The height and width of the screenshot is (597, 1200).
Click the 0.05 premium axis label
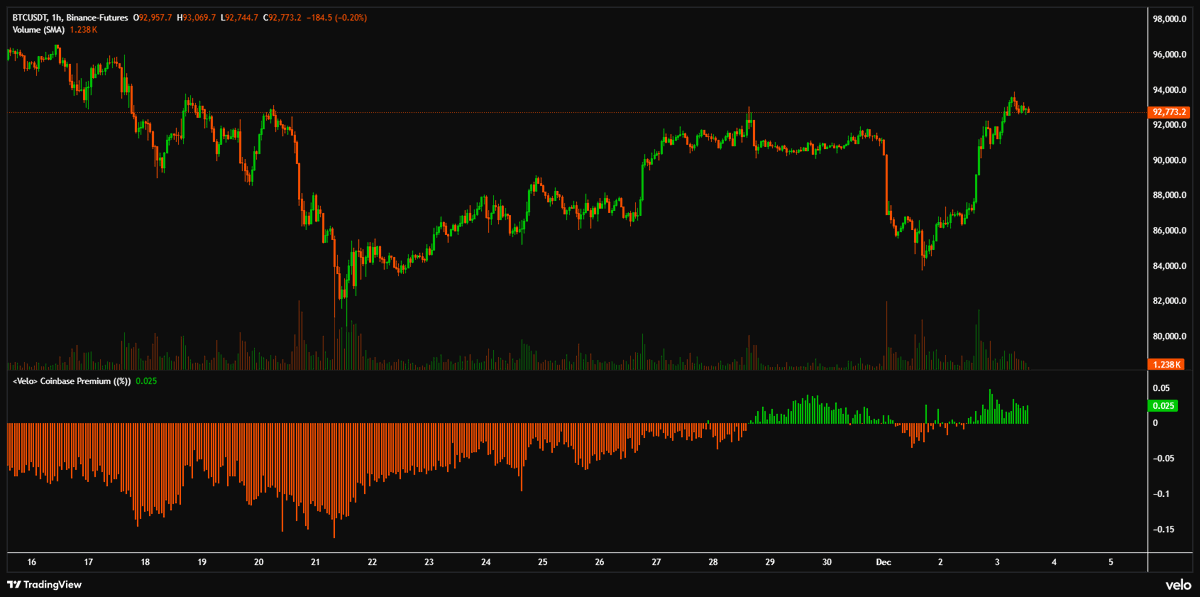point(1162,387)
